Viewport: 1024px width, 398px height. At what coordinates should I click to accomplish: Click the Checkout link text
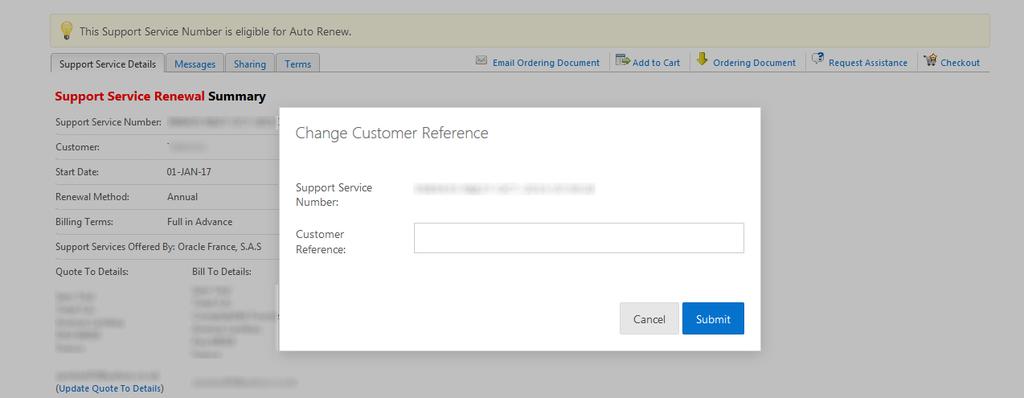pos(960,63)
